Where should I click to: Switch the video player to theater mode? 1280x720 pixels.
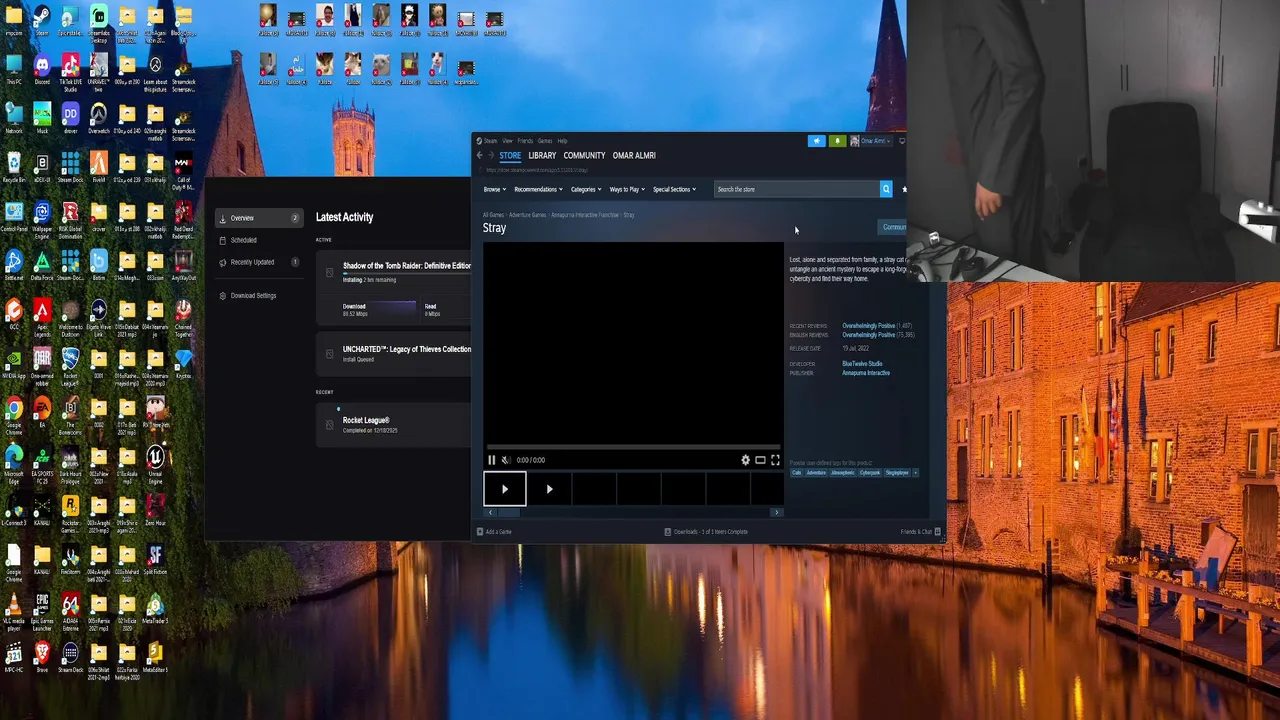pos(760,460)
